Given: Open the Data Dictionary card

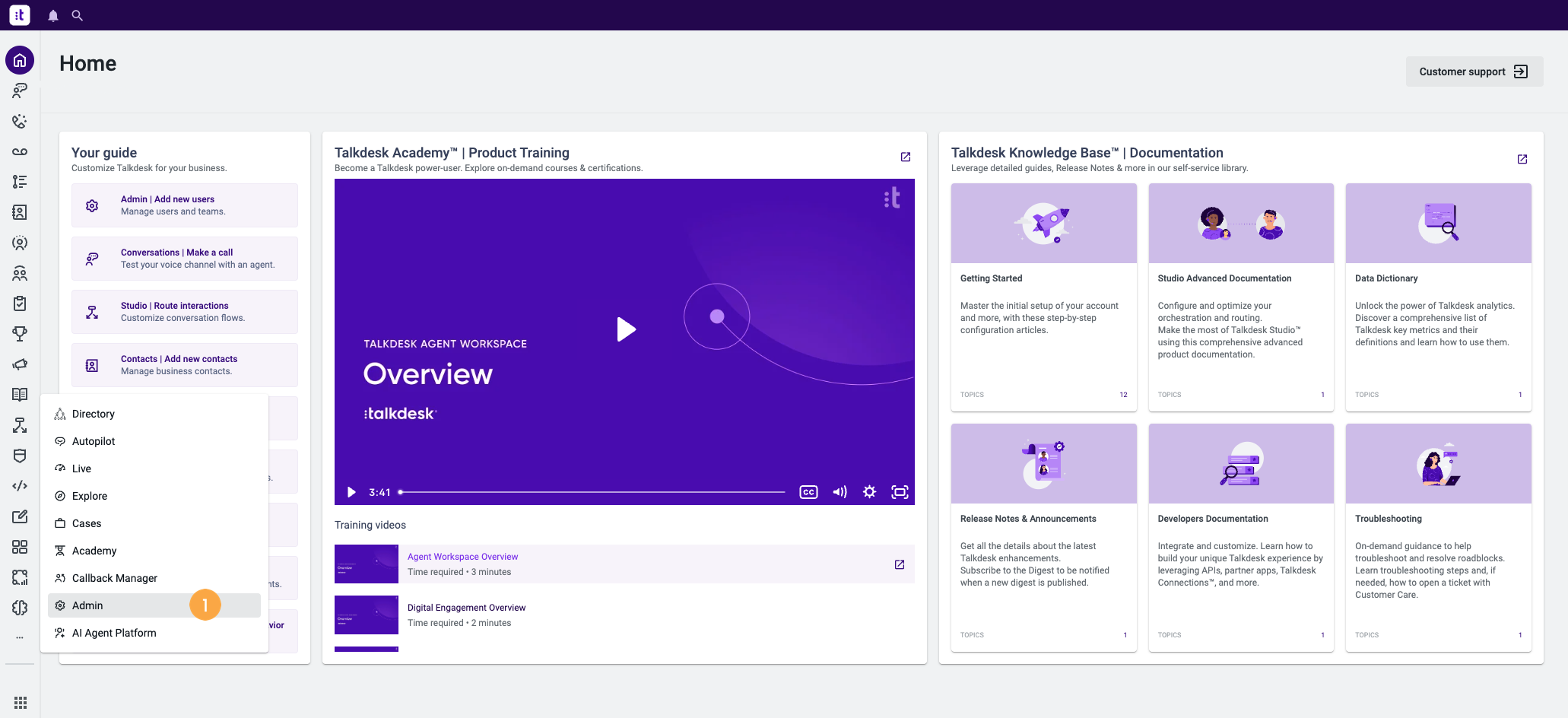Looking at the screenshot, I should tap(1439, 297).
